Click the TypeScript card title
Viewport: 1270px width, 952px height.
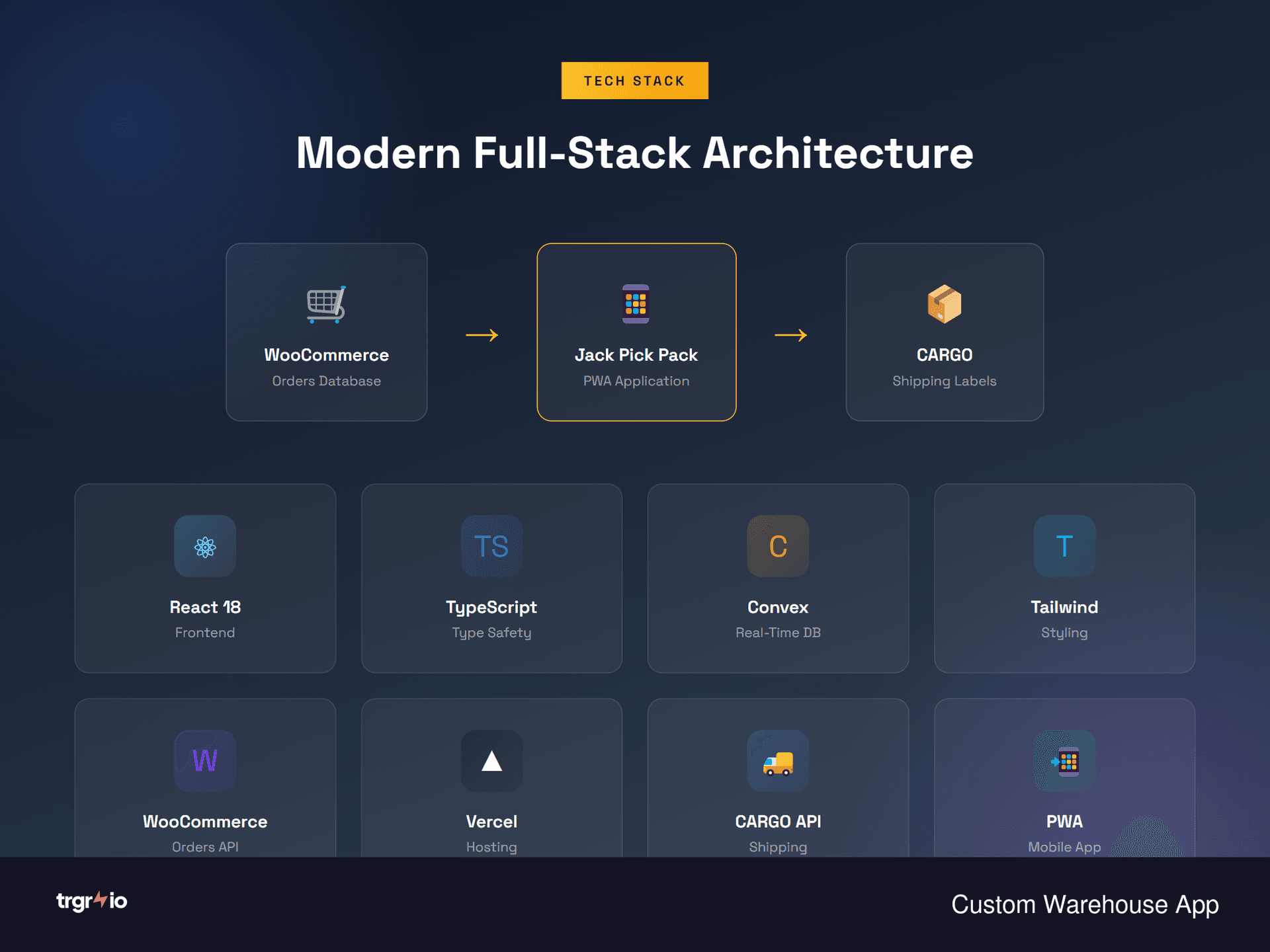pyautogui.click(x=491, y=608)
